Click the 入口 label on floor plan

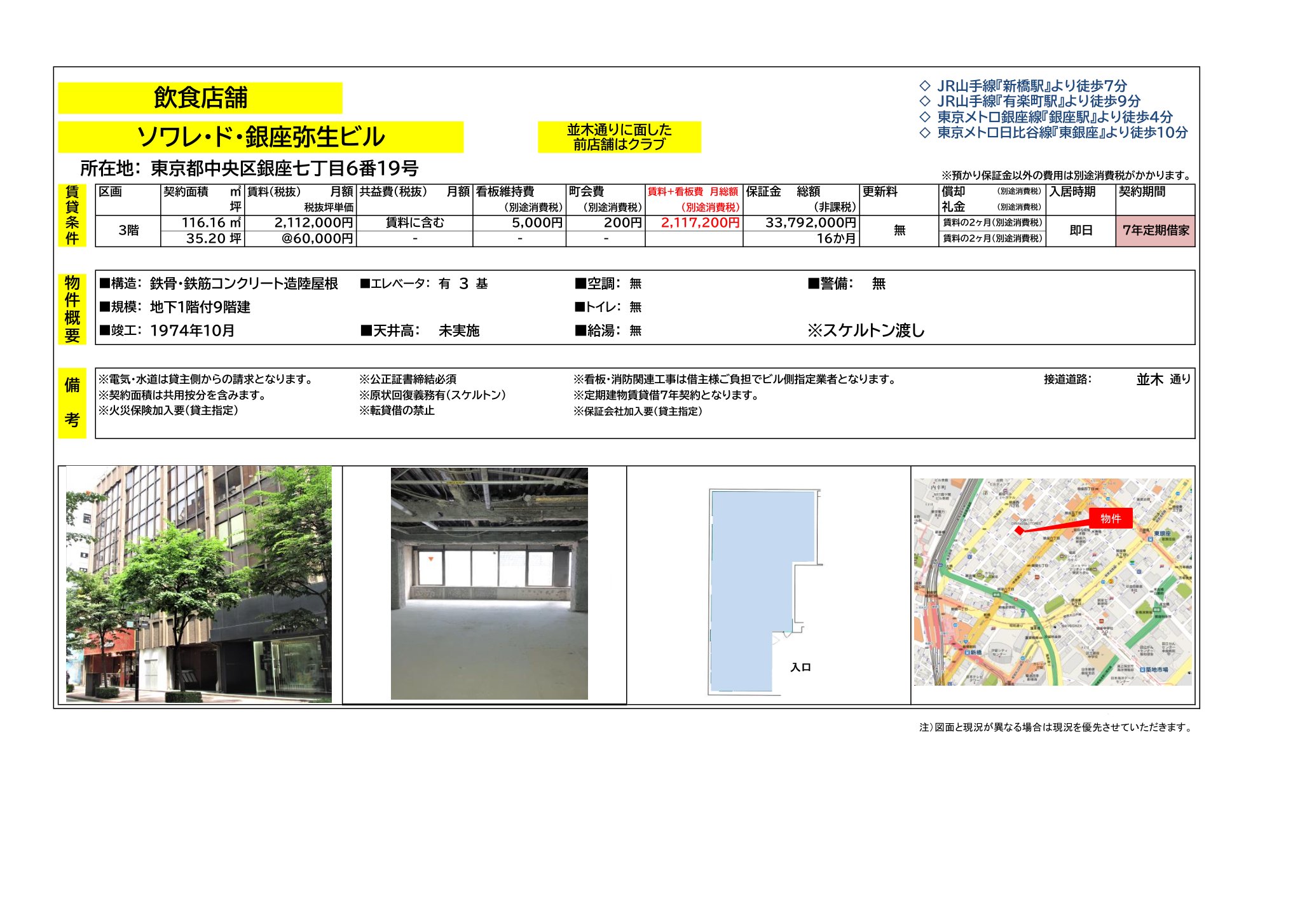(800, 667)
